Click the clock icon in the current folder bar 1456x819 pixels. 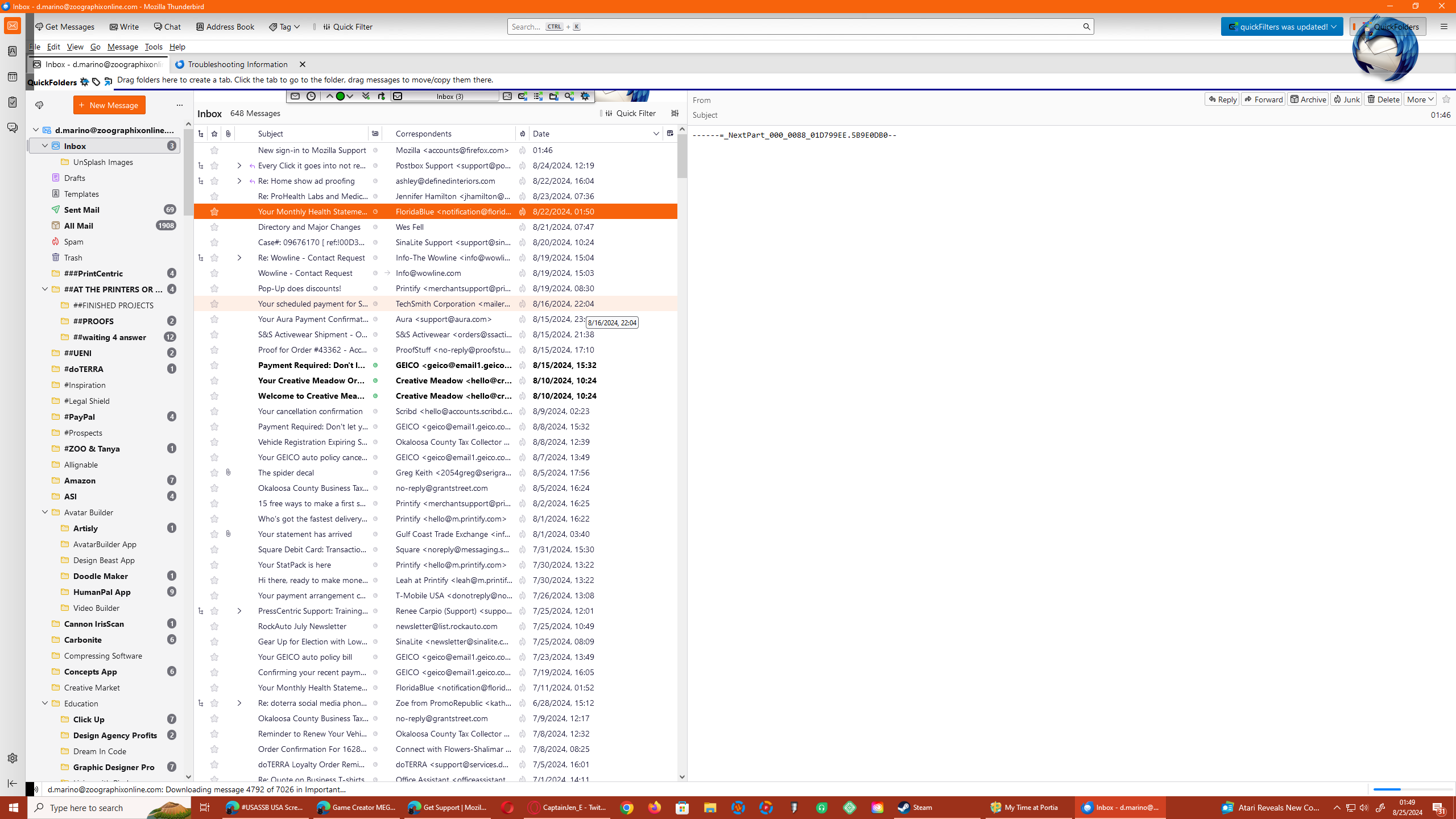click(x=311, y=96)
